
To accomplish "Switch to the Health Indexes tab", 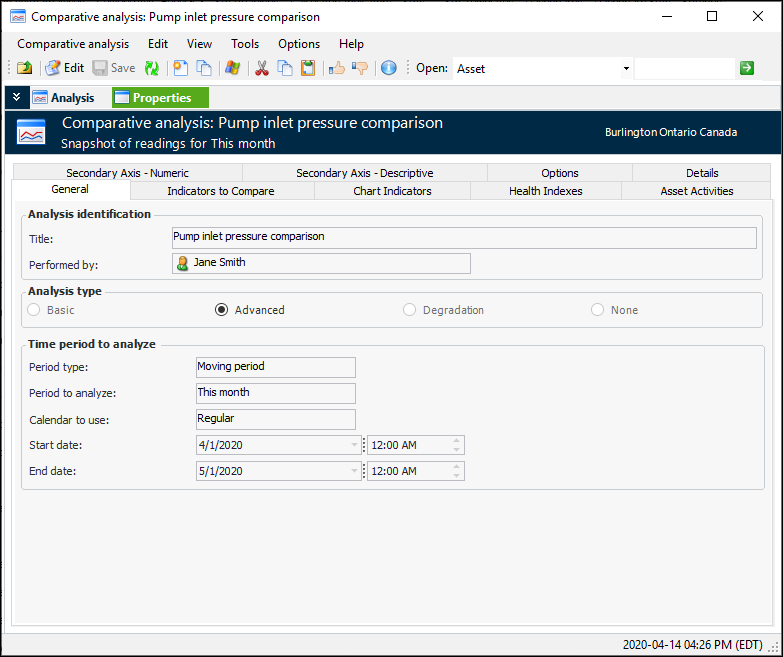I will [545, 191].
